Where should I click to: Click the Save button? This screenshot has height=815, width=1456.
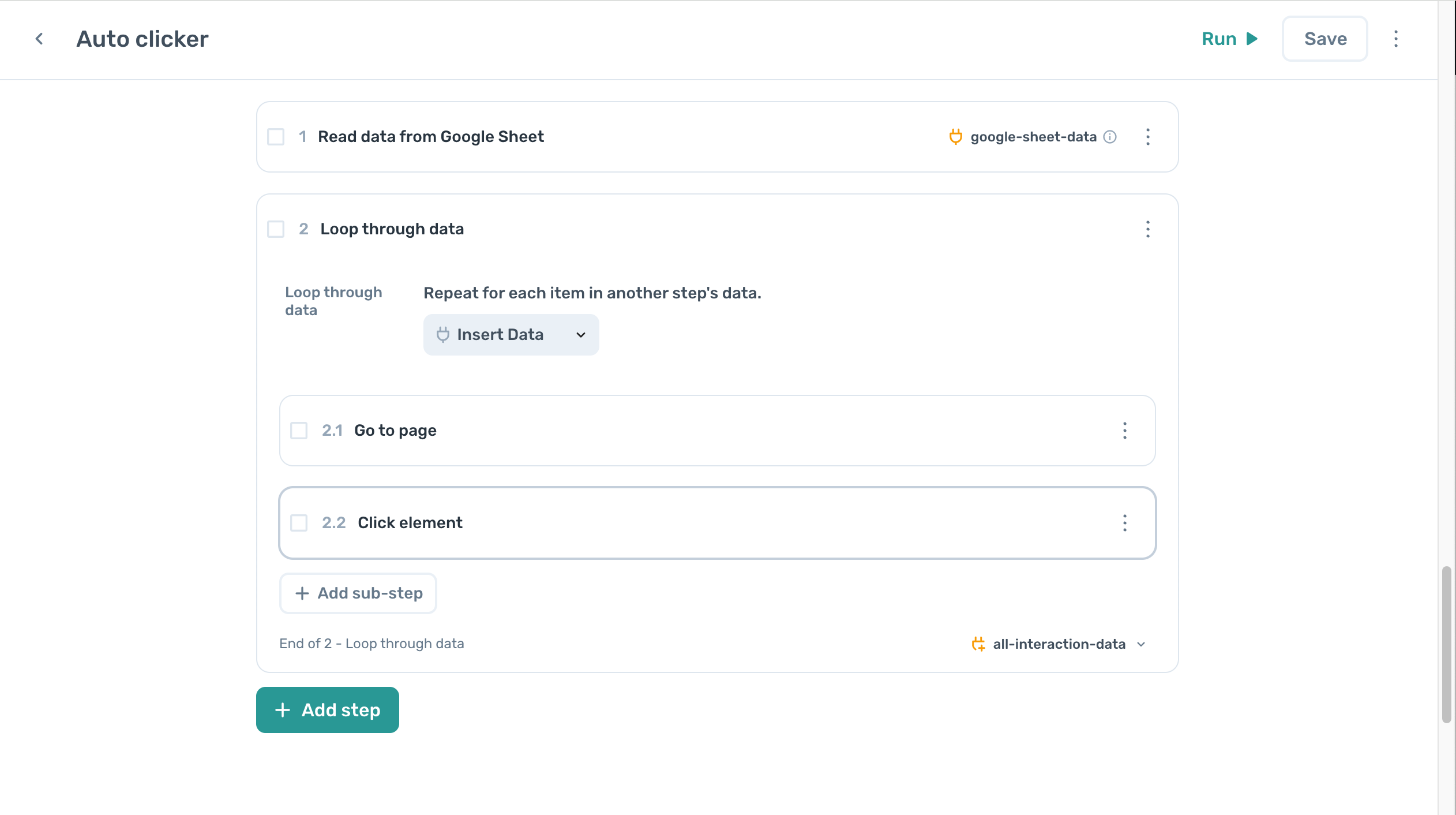[x=1325, y=38]
